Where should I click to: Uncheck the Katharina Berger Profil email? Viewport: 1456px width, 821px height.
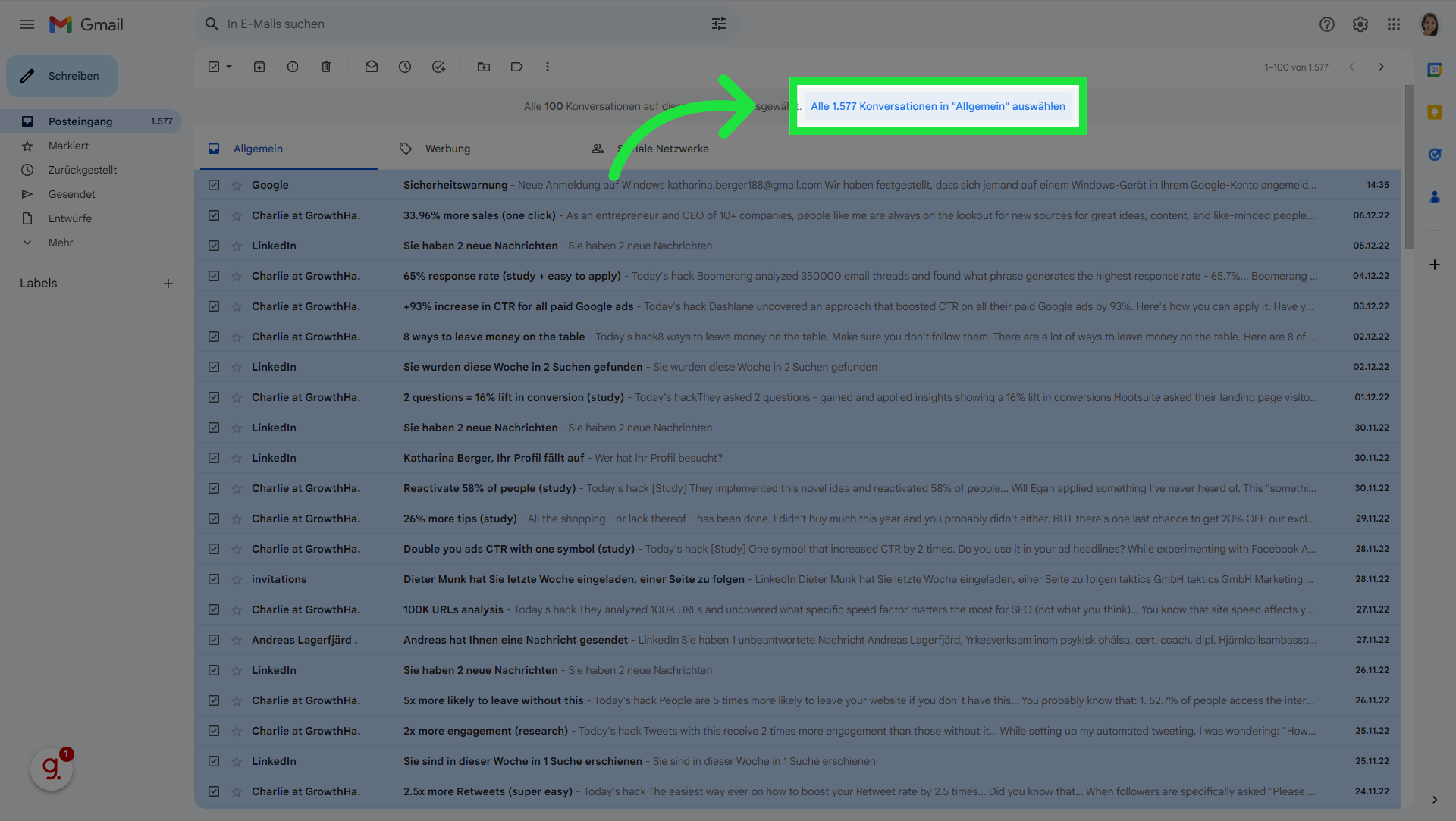[214, 458]
